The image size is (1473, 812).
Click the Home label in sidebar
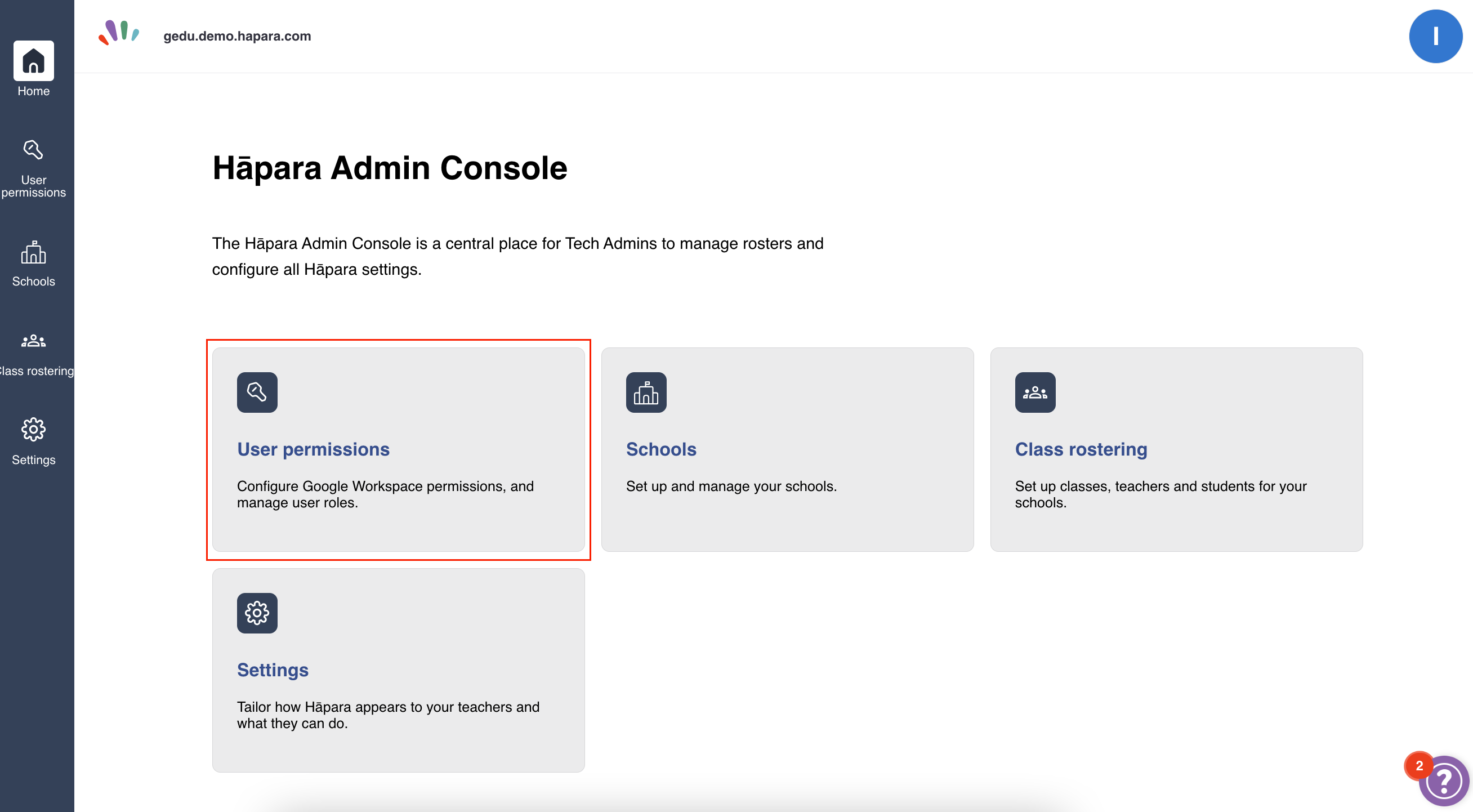[x=34, y=91]
